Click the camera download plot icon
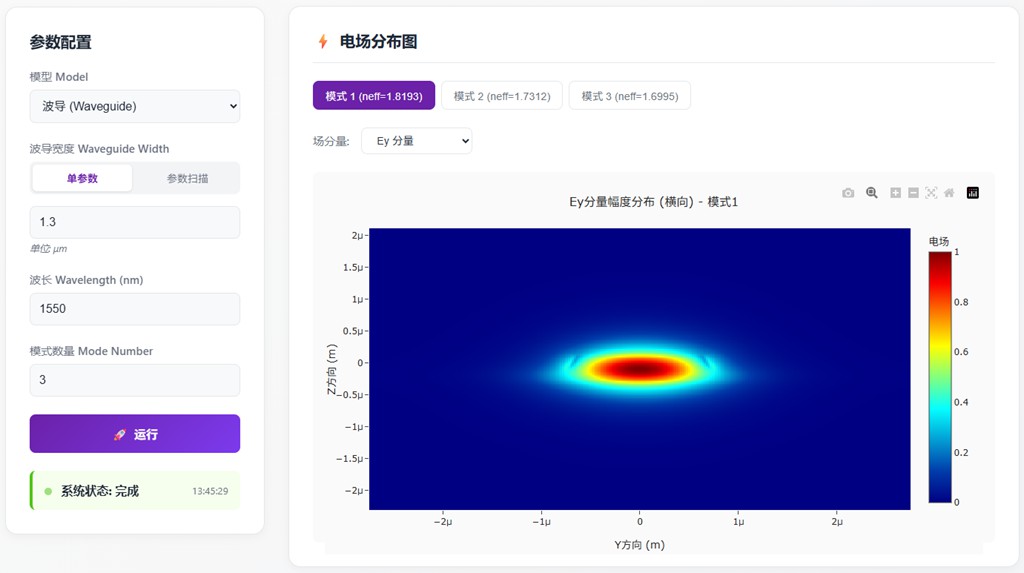1024x573 pixels. click(x=848, y=193)
